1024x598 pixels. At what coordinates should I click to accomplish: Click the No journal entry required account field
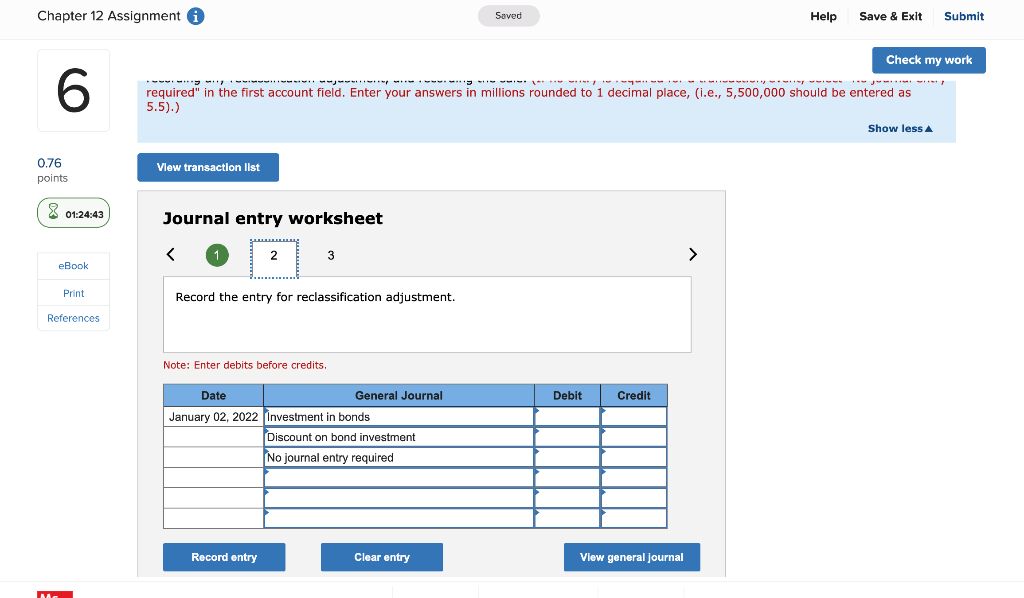pyautogui.click(x=398, y=457)
